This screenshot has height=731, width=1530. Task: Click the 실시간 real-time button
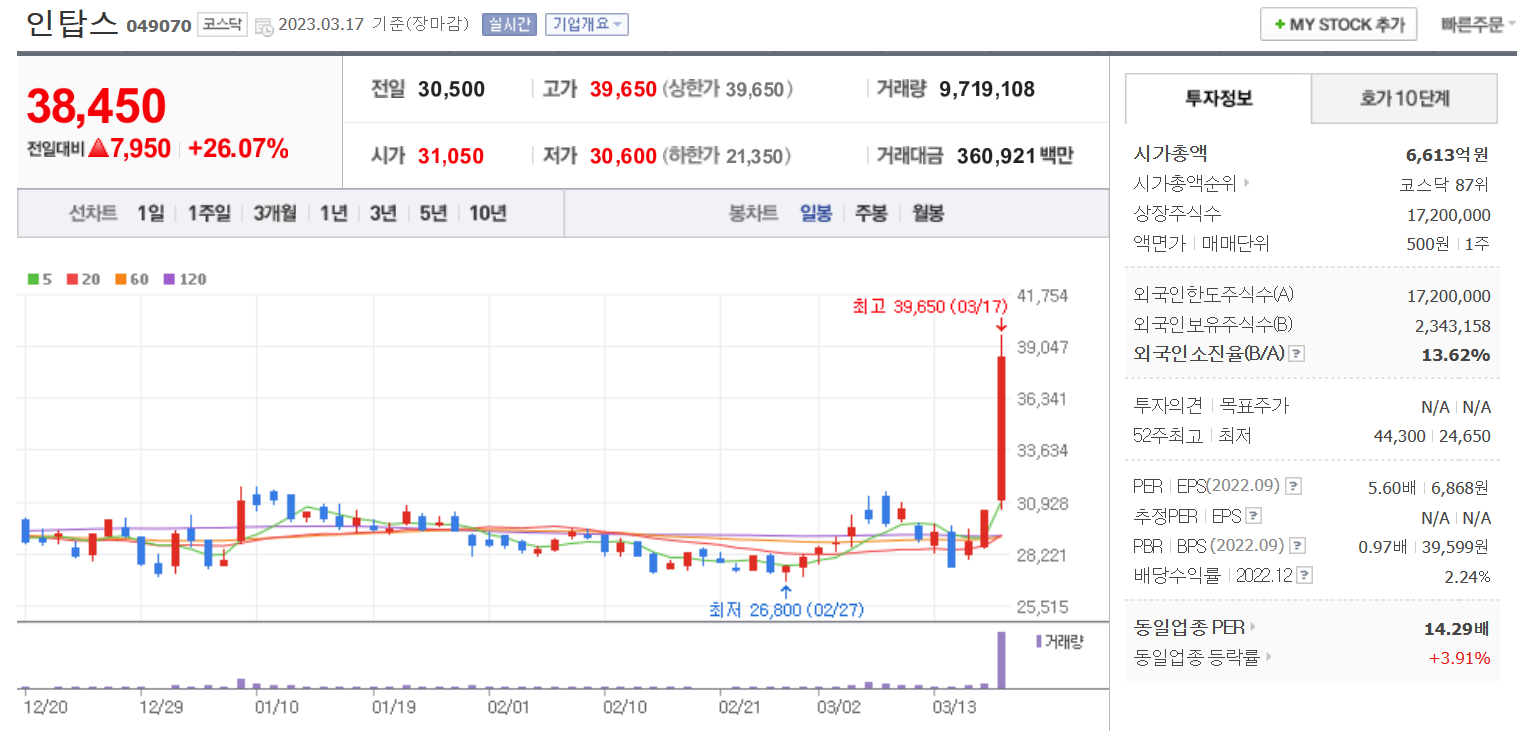[509, 24]
